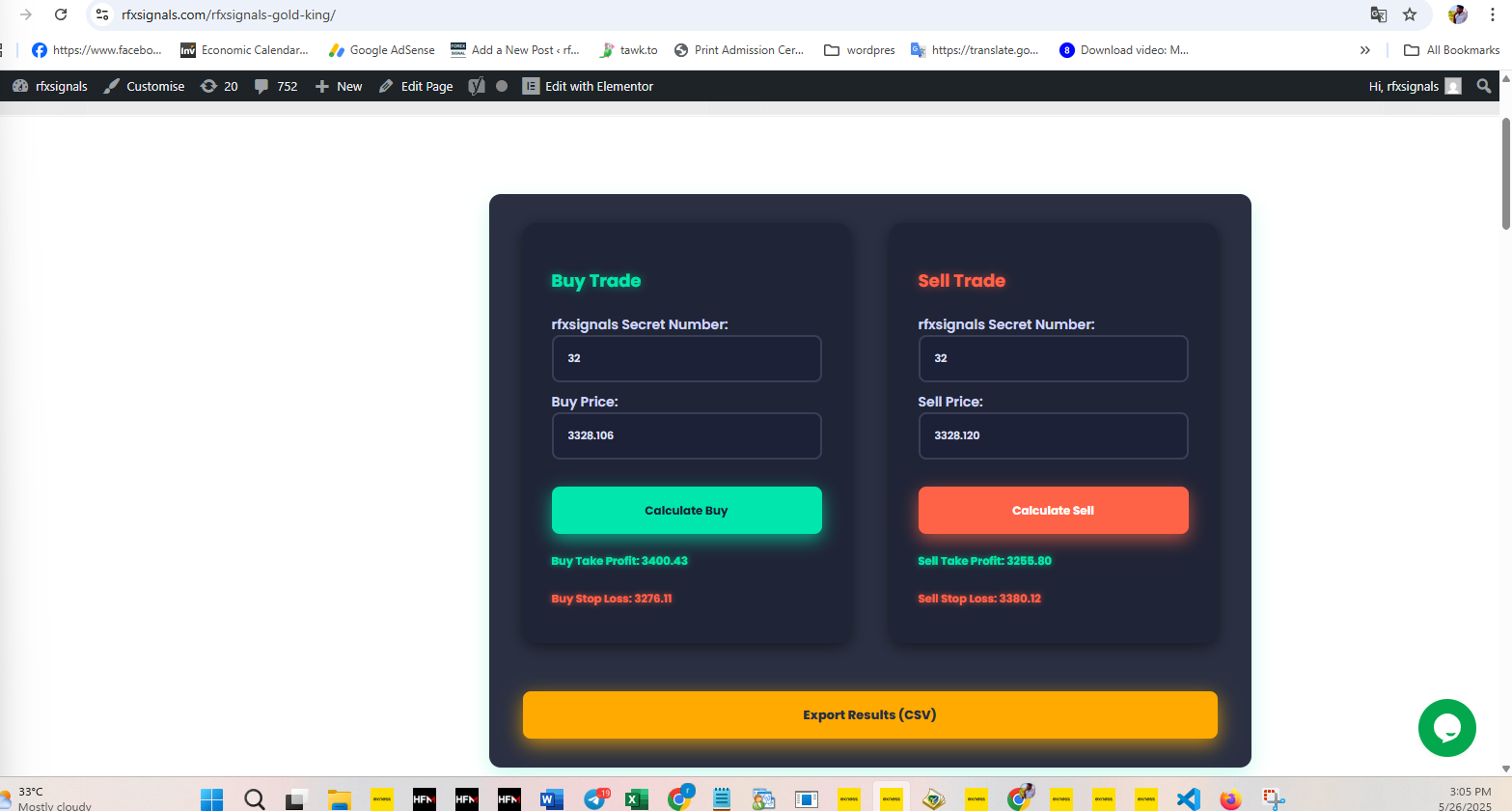
Task: Open the Windows Start menu
Action: tap(211, 799)
